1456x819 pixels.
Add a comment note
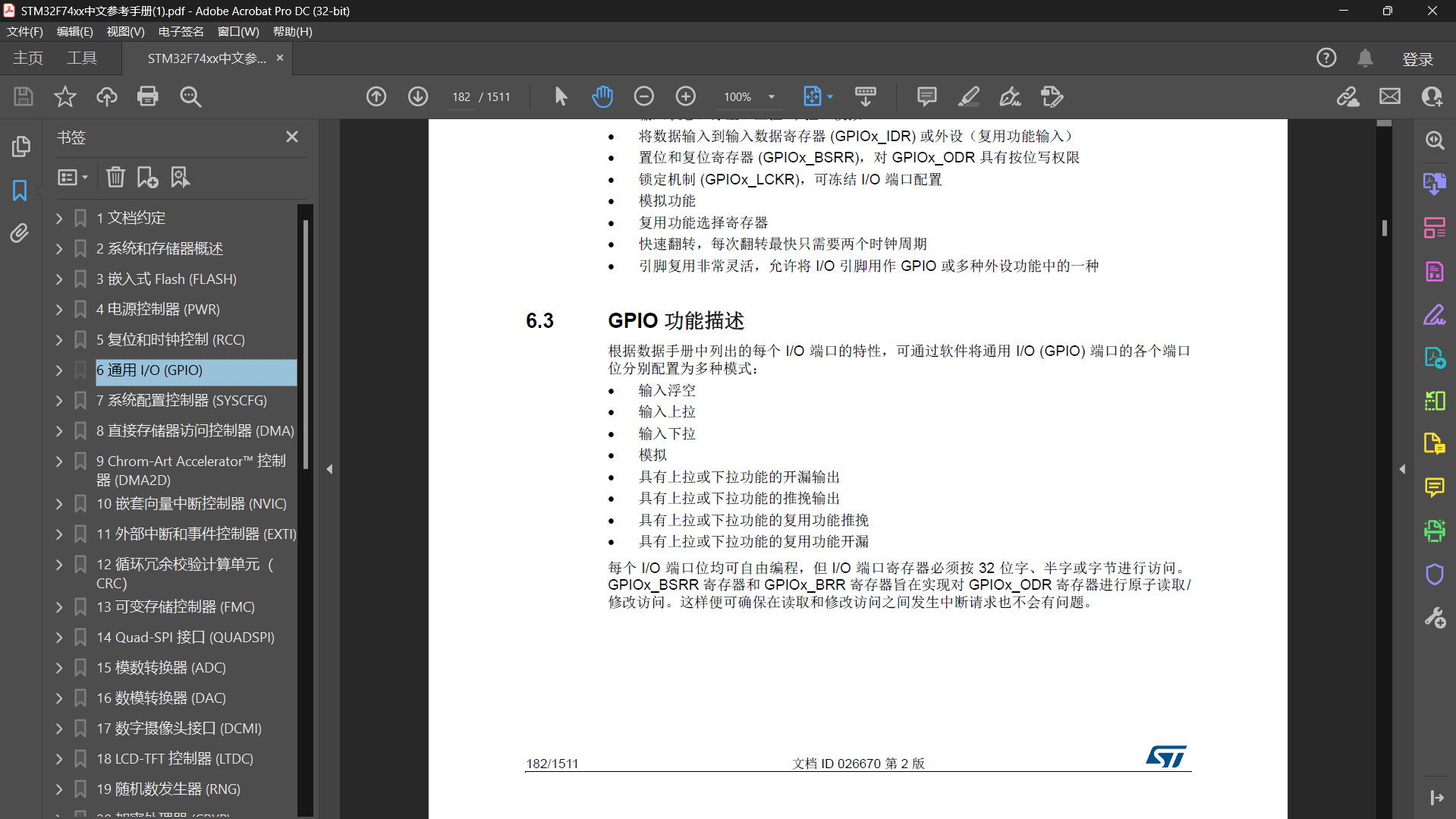pyautogui.click(x=927, y=96)
